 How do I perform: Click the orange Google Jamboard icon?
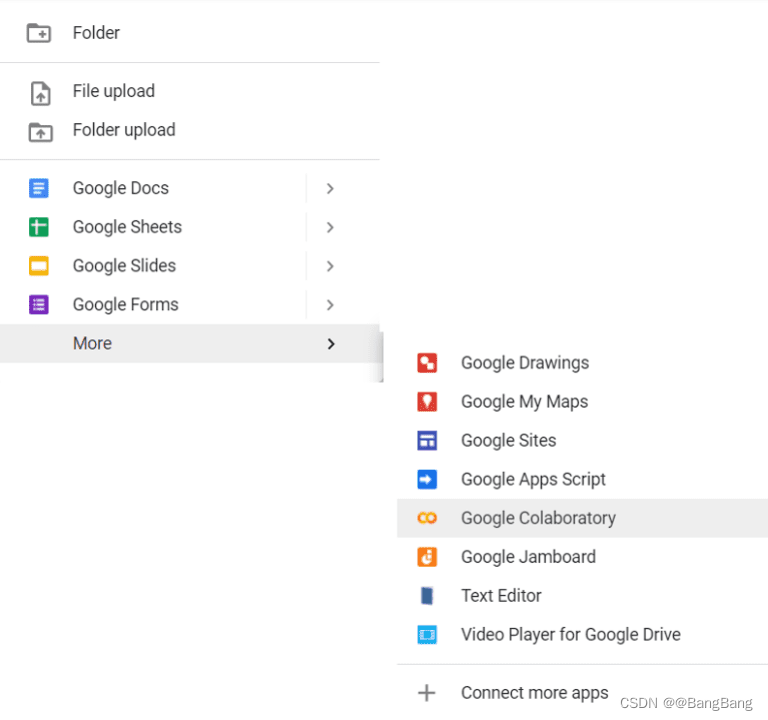pyautogui.click(x=427, y=557)
